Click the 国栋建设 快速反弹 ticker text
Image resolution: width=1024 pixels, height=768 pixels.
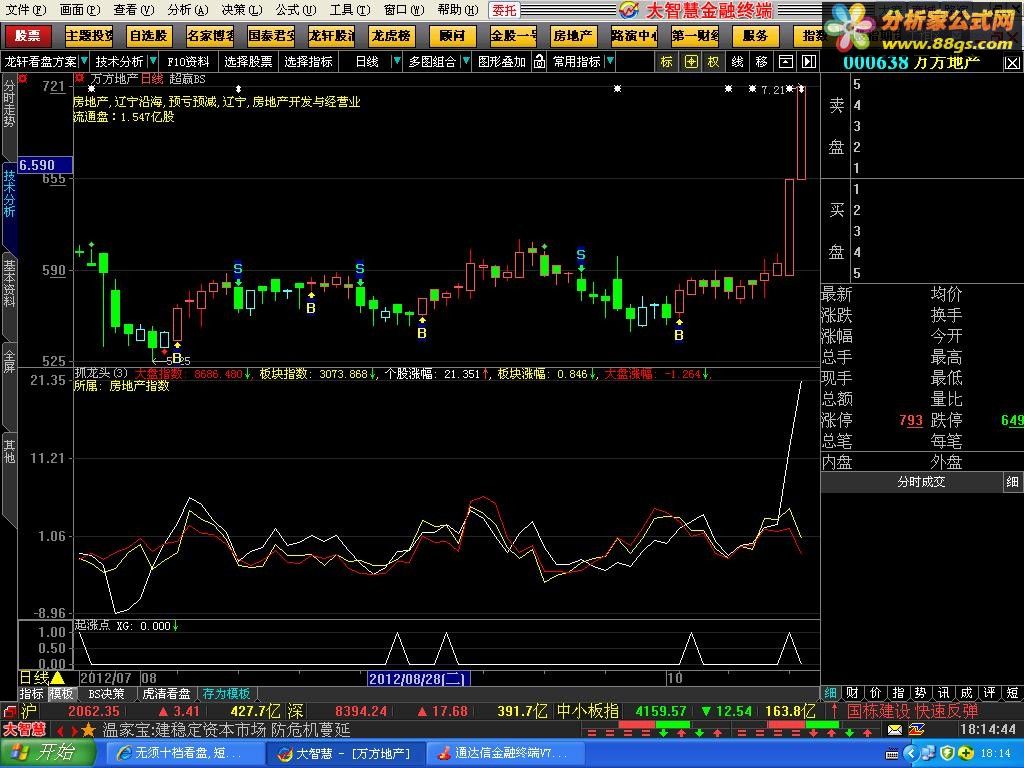(913, 711)
